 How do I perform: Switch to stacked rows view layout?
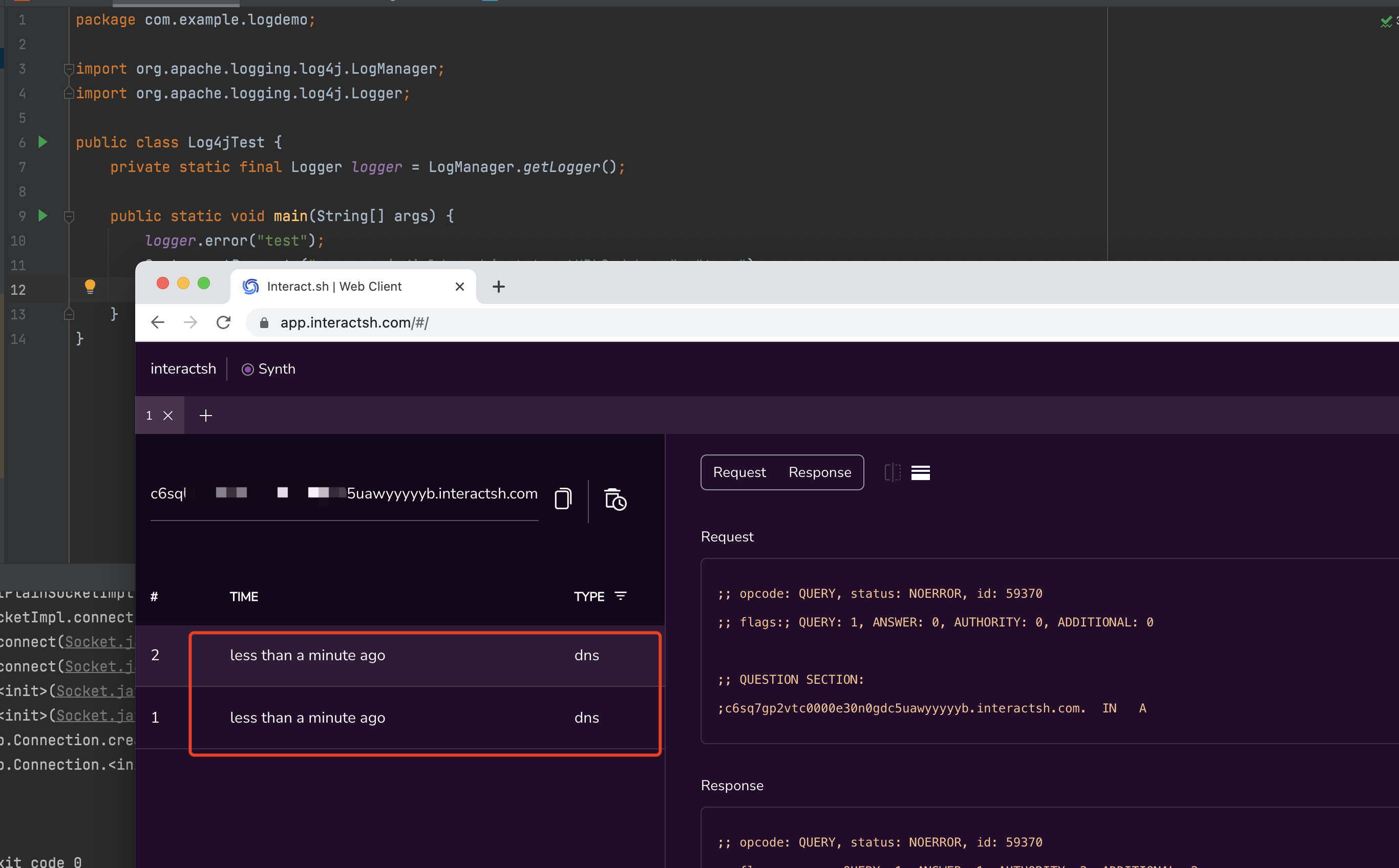tap(920, 472)
